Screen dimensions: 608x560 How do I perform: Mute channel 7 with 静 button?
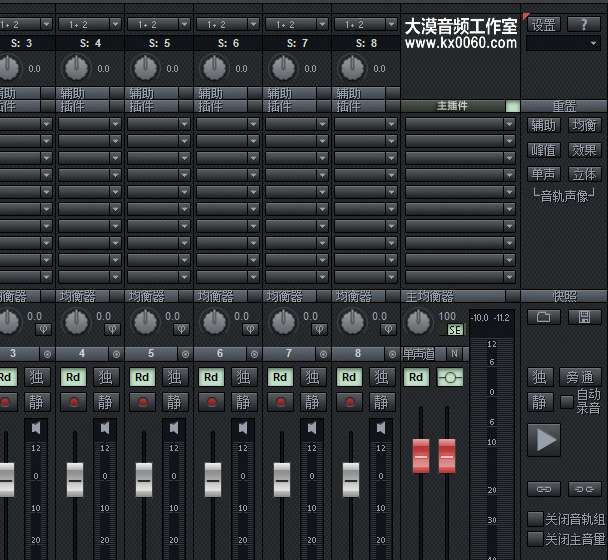point(313,402)
